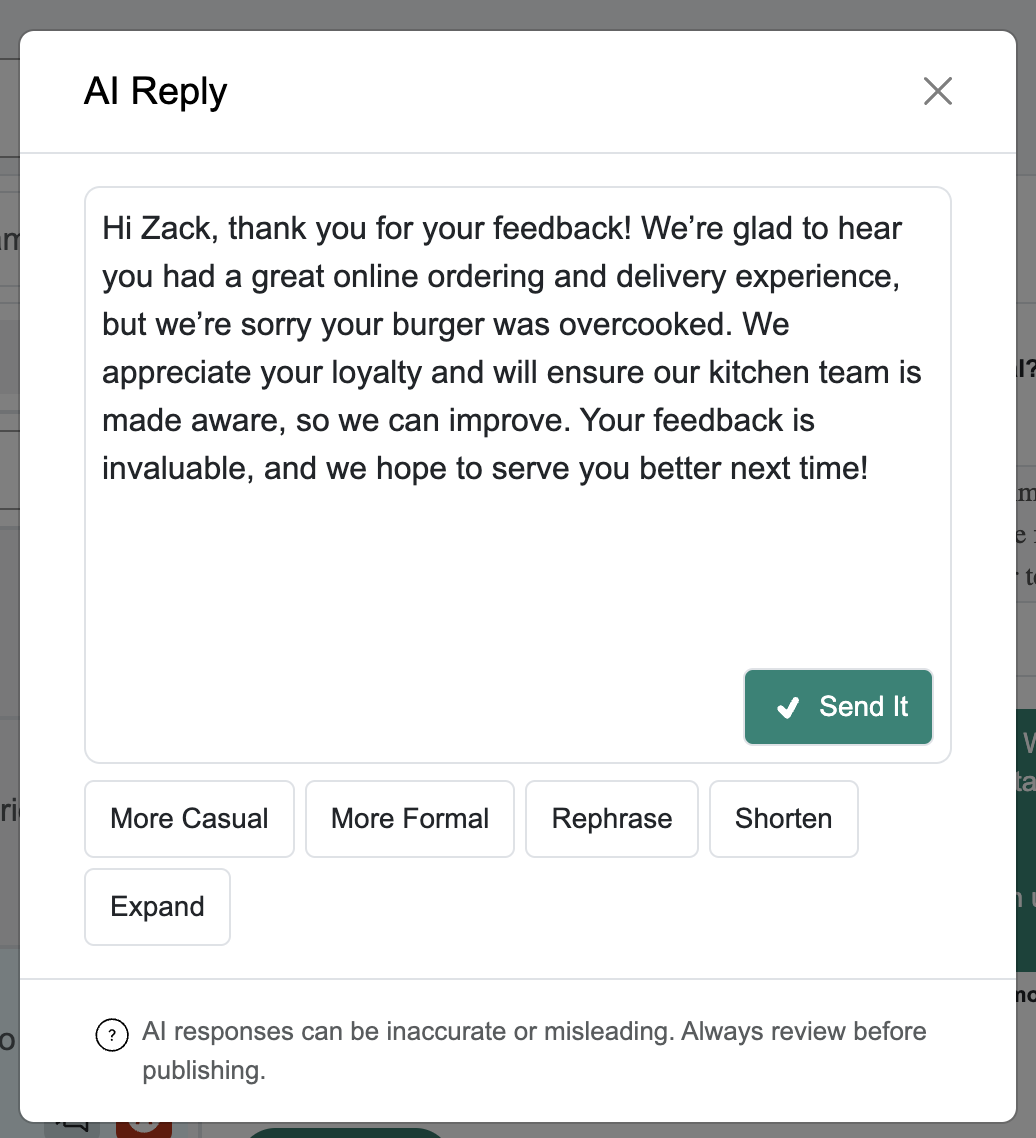This screenshot has height=1138, width=1036.
Task: Click the AI responses disclaimer text
Action: coord(534,1050)
